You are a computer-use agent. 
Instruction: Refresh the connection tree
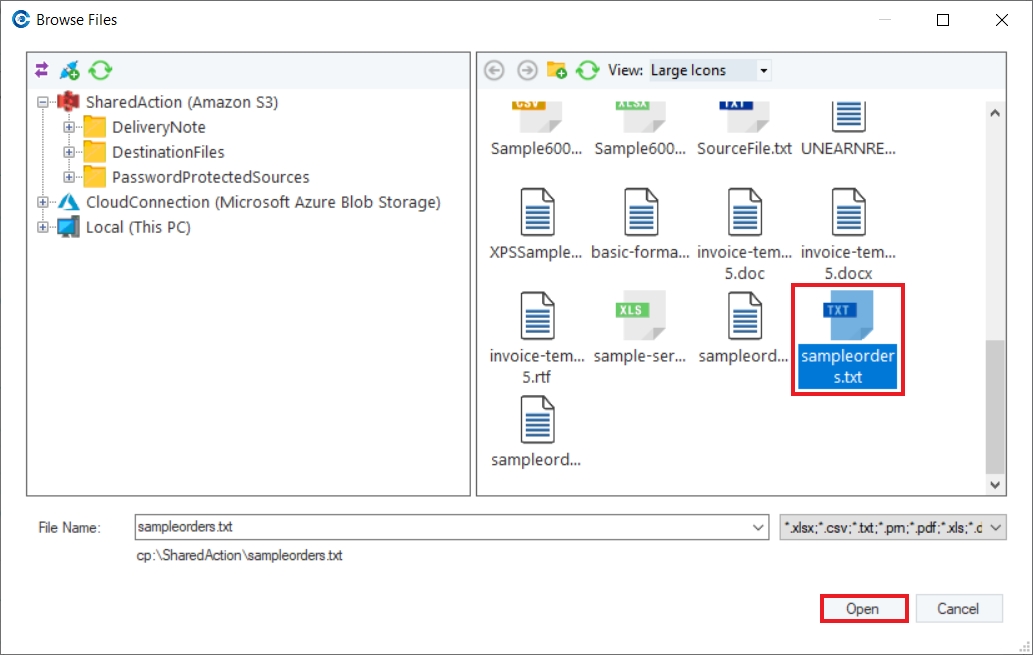[x=101, y=70]
